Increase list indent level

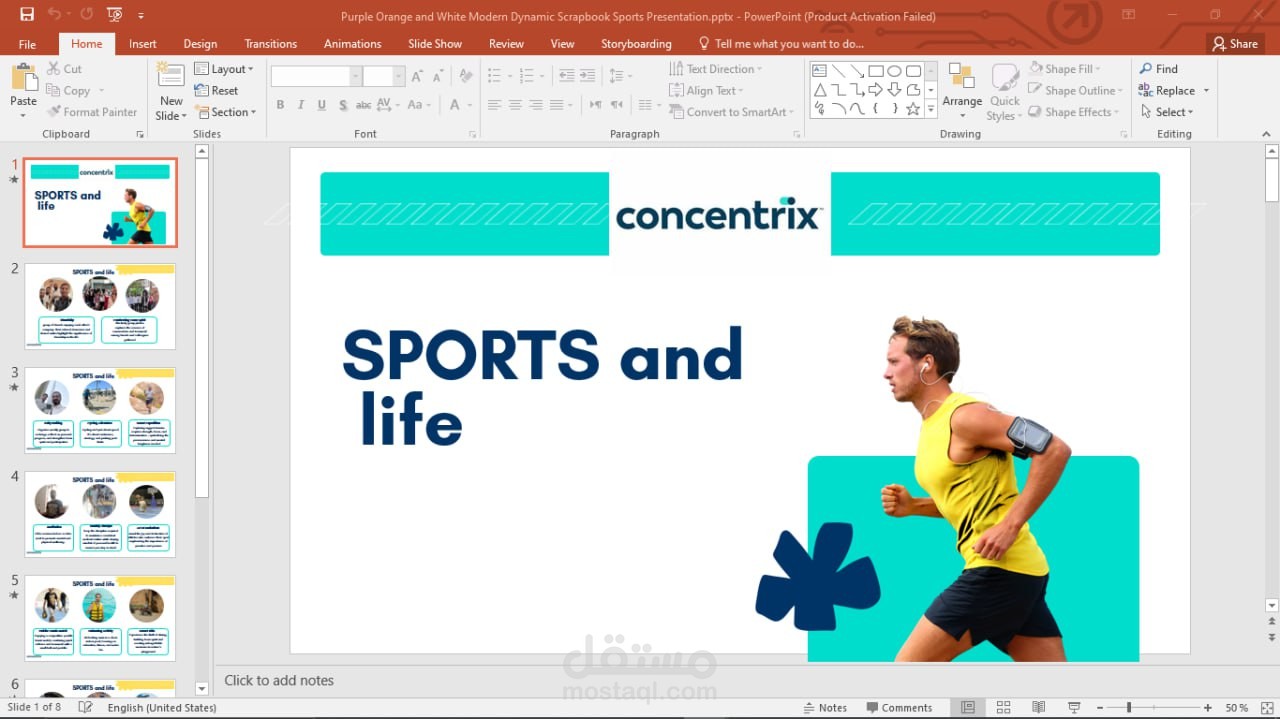pyautogui.click(x=589, y=76)
